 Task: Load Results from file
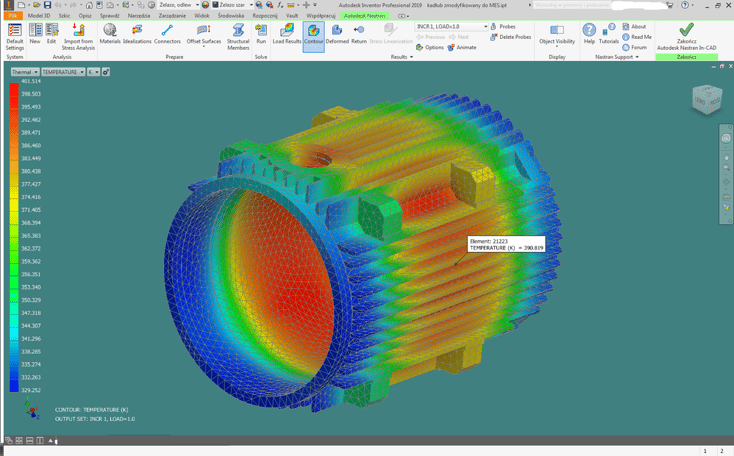[287, 34]
